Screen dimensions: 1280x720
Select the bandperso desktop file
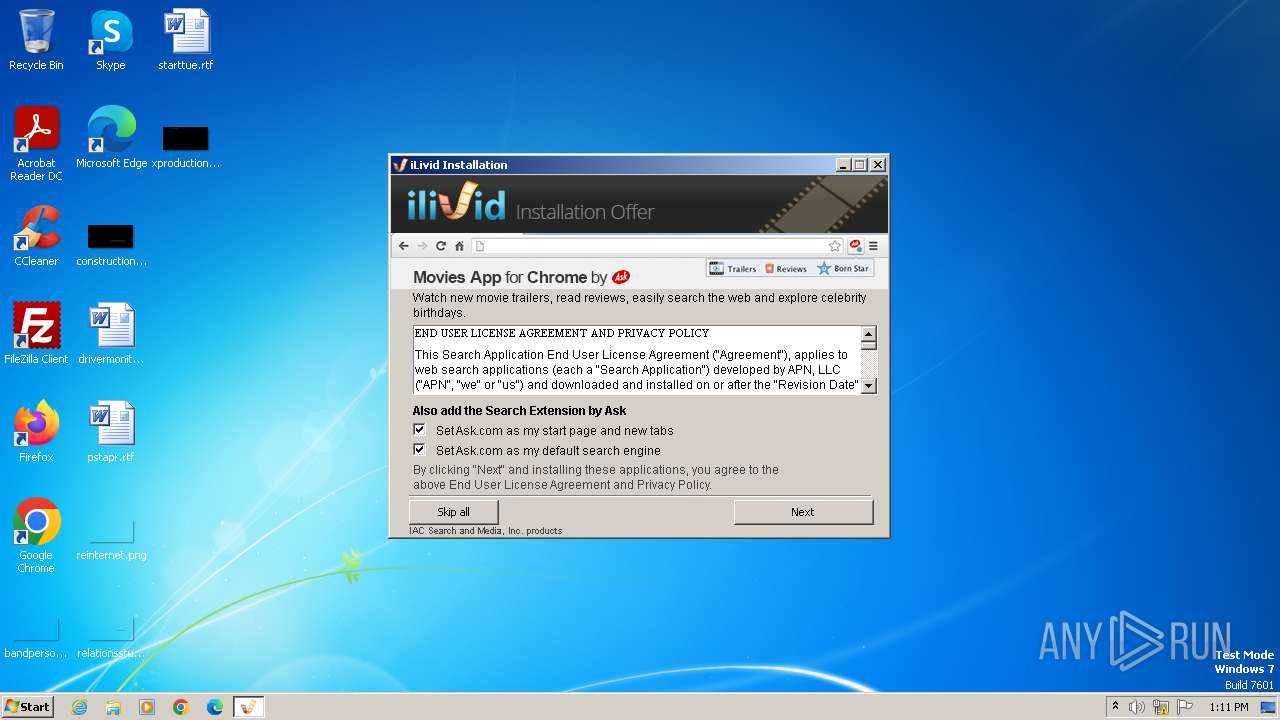[36, 639]
